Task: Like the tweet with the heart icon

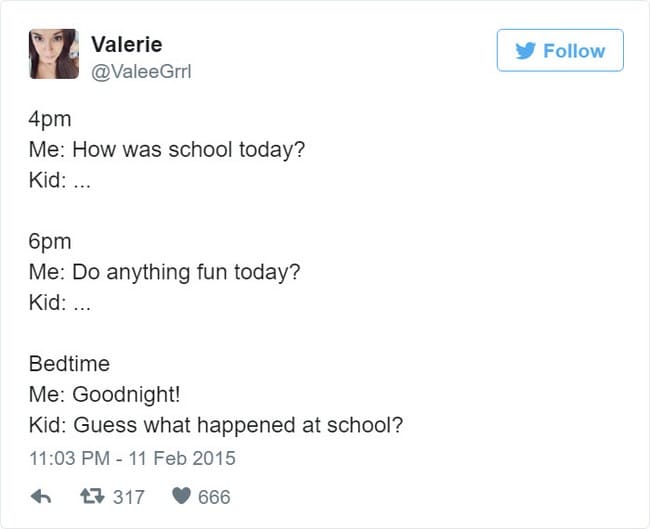Action: [x=180, y=496]
